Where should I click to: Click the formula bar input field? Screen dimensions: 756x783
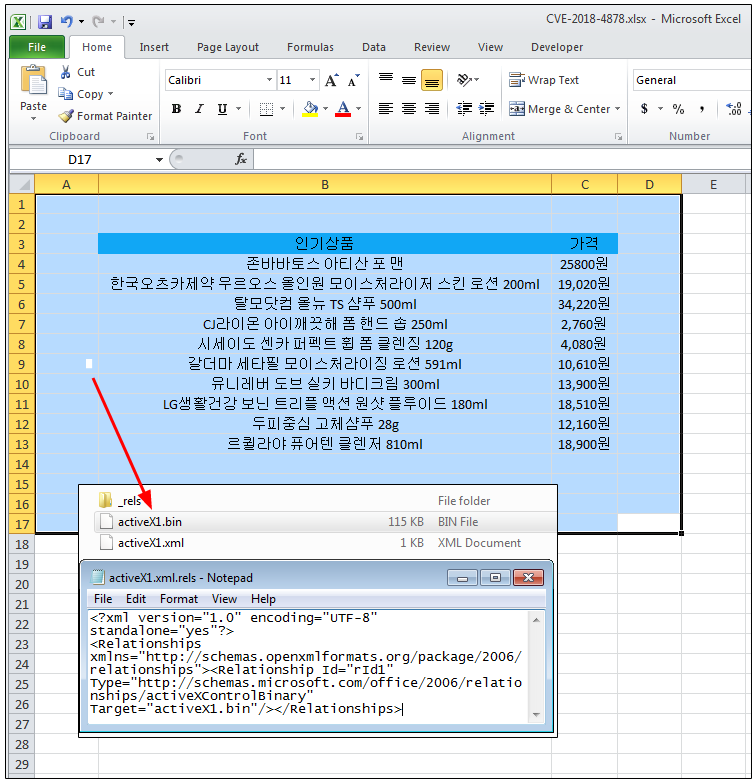click(502, 159)
